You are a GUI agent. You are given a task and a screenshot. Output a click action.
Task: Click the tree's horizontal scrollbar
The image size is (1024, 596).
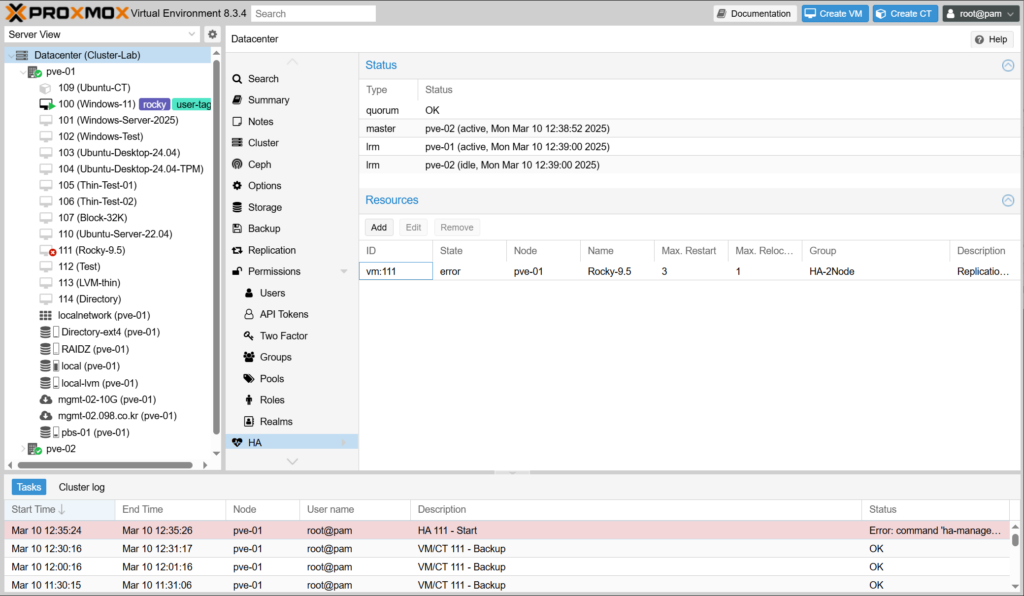click(x=100, y=465)
